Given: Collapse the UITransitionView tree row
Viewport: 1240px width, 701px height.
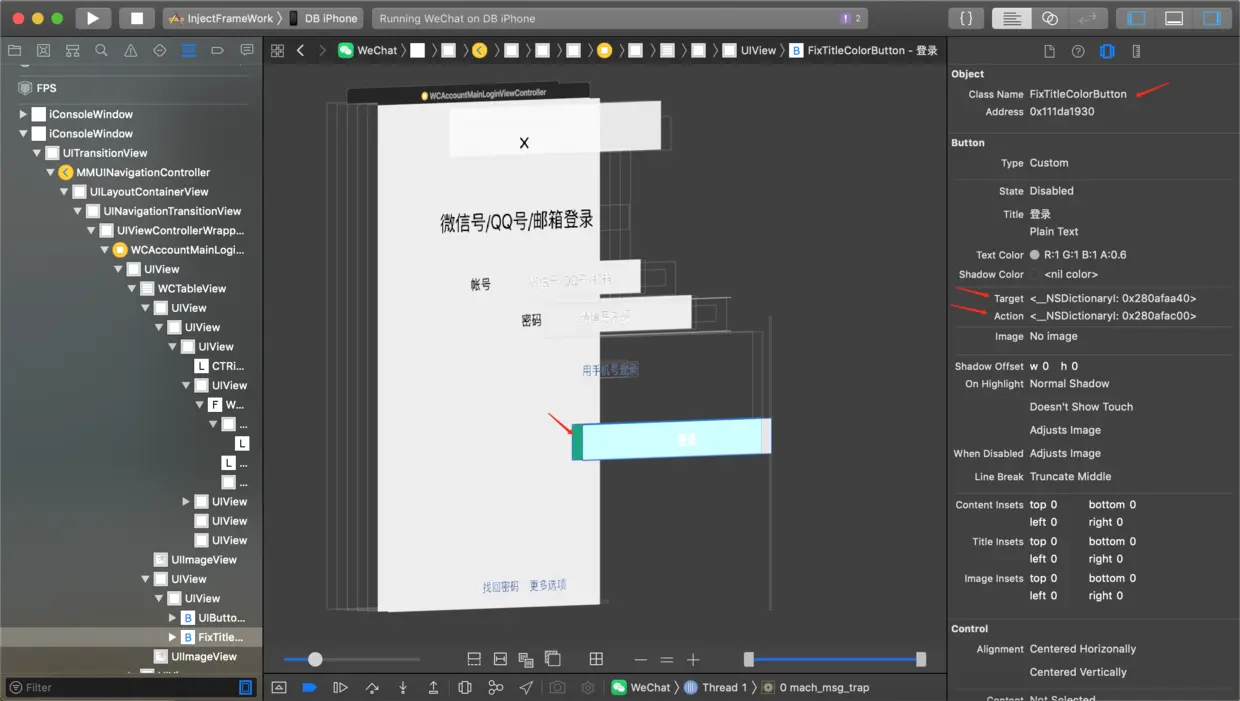Looking at the screenshot, I should [x=37, y=153].
